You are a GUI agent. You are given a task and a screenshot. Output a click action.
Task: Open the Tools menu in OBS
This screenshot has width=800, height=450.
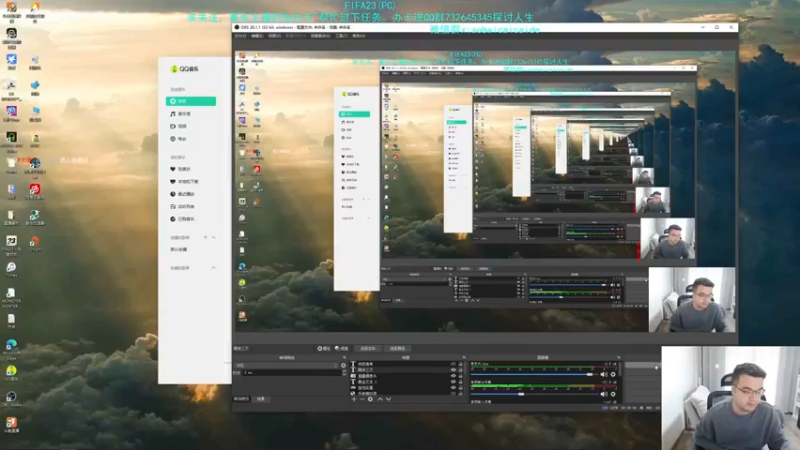(341, 36)
